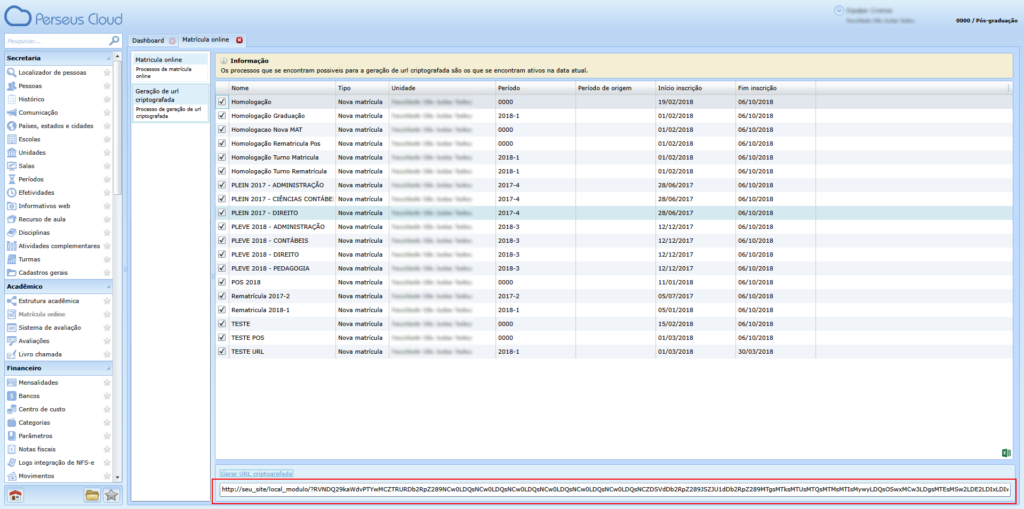Open the phone icon in bottom-left corner
Image resolution: width=1024 pixels, height=509 pixels.
(x=16, y=494)
